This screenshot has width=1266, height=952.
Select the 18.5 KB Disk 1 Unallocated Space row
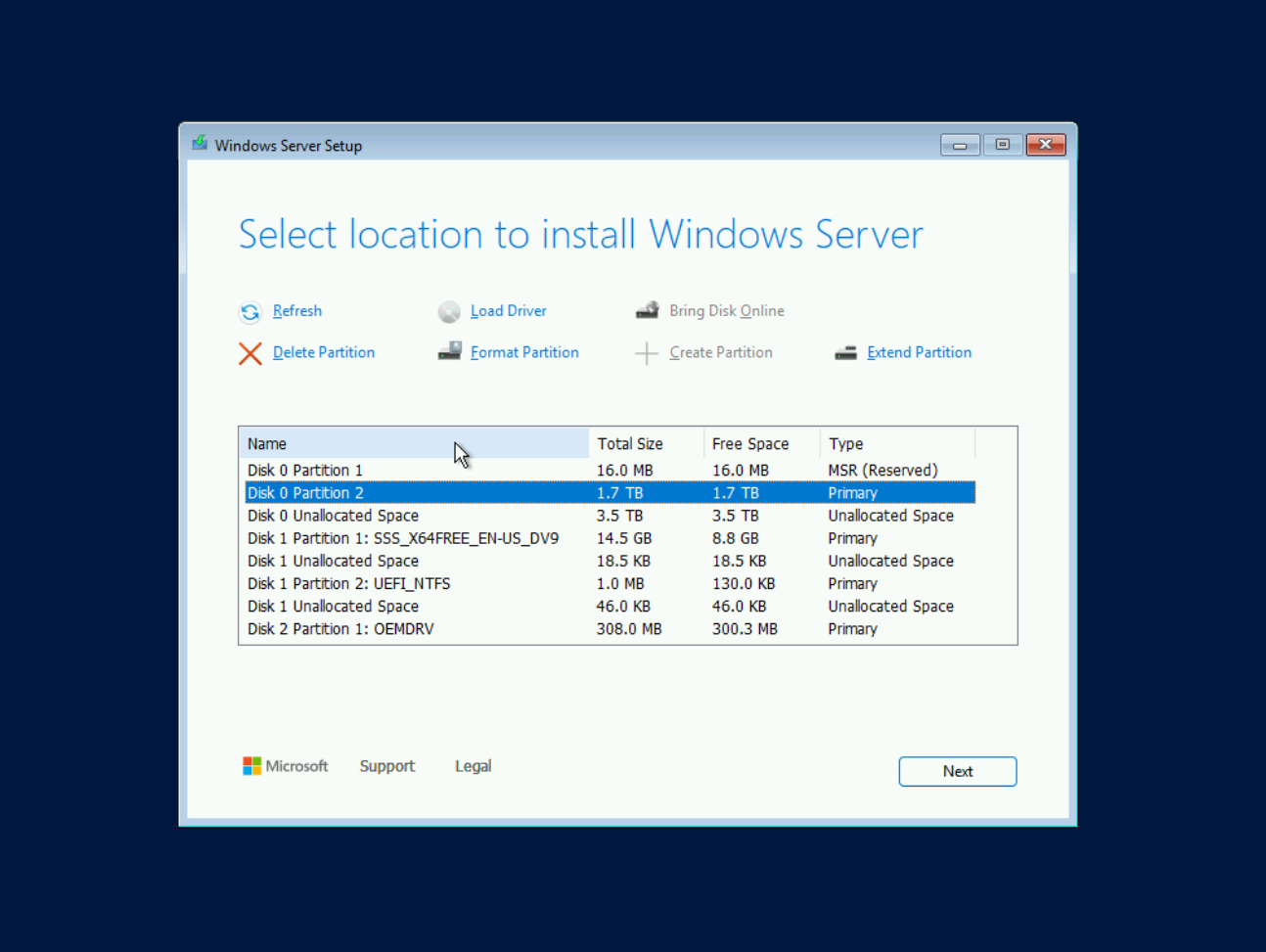pyautogui.click(x=610, y=561)
